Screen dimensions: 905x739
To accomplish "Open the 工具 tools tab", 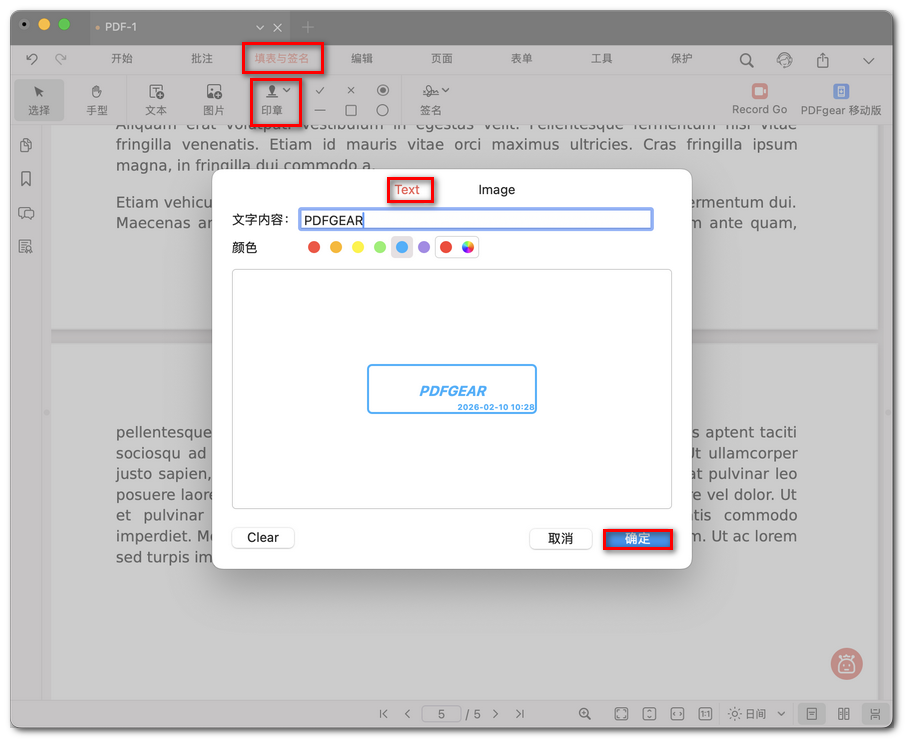I will 601,58.
